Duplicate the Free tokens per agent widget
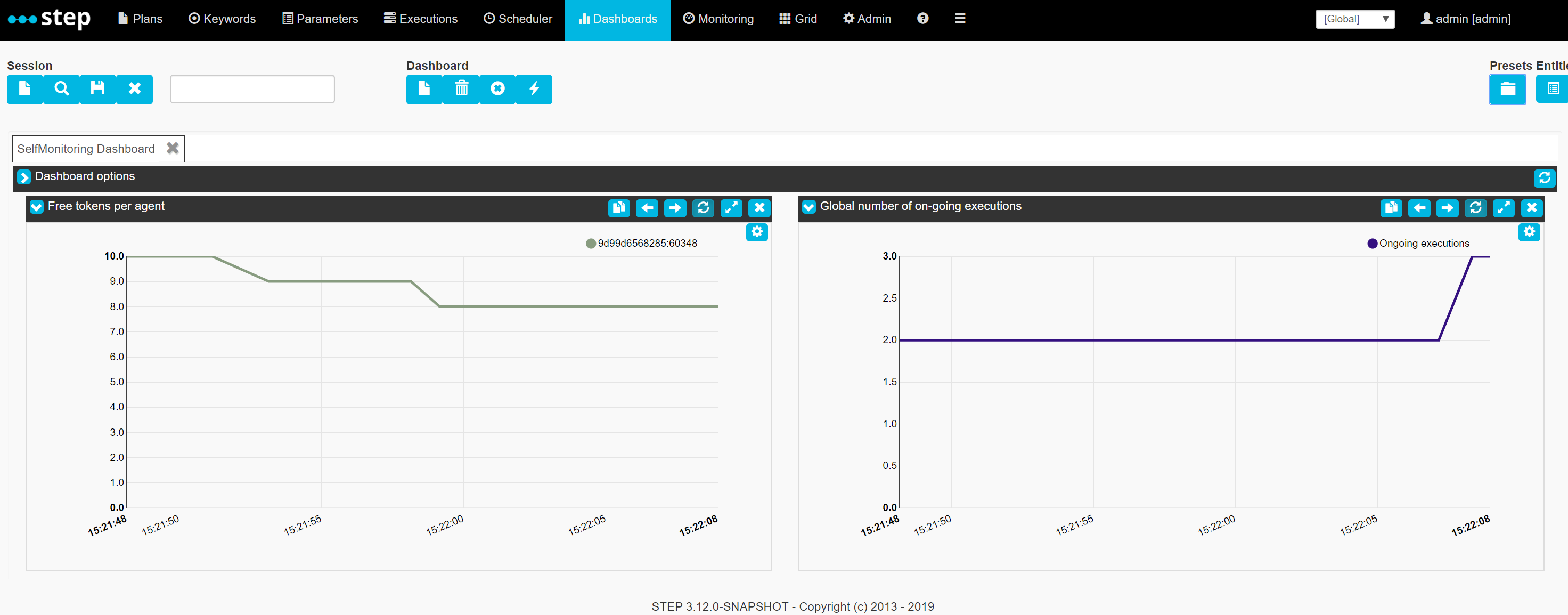This screenshot has height=615, width=1568. click(619, 208)
